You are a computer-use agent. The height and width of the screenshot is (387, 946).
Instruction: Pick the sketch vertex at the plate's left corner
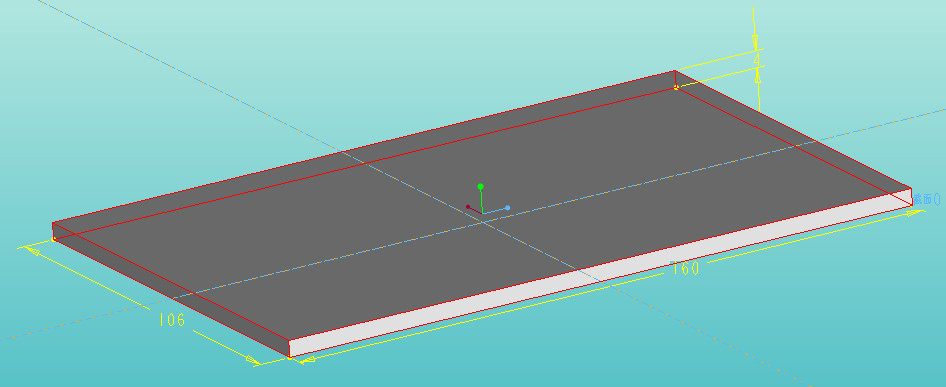pos(54,239)
